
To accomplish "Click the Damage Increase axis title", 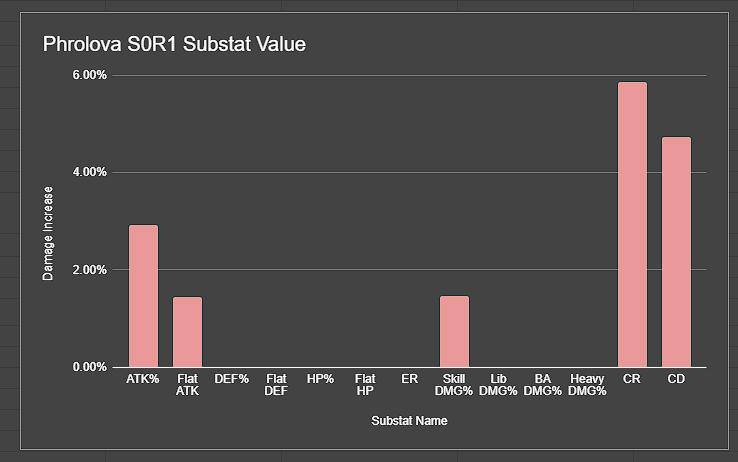I will coord(48,234).
